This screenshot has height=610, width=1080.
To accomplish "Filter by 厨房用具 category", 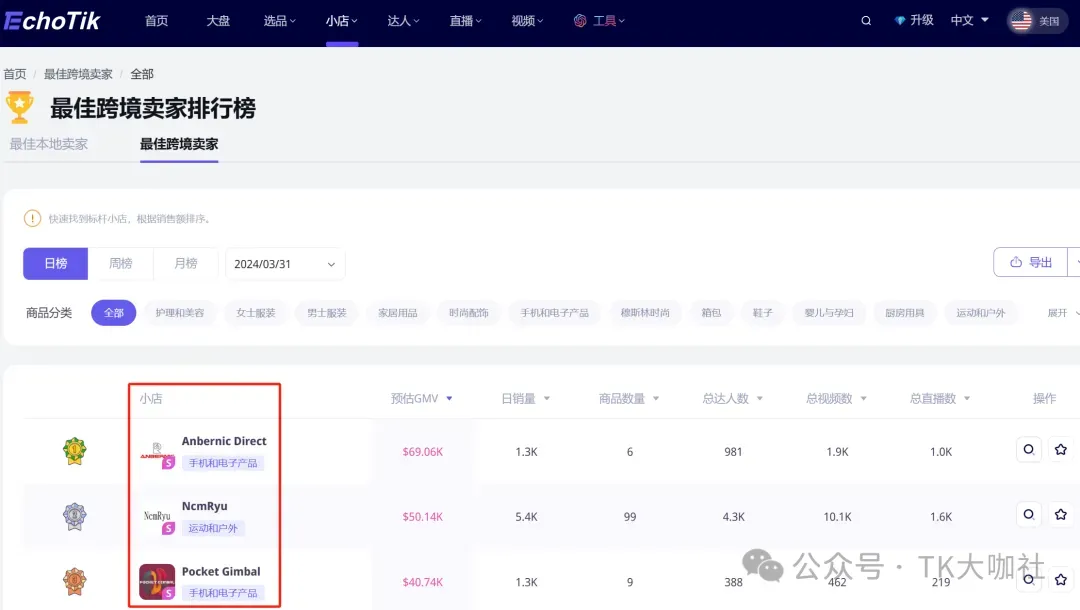I will click(x=904, y=313).
